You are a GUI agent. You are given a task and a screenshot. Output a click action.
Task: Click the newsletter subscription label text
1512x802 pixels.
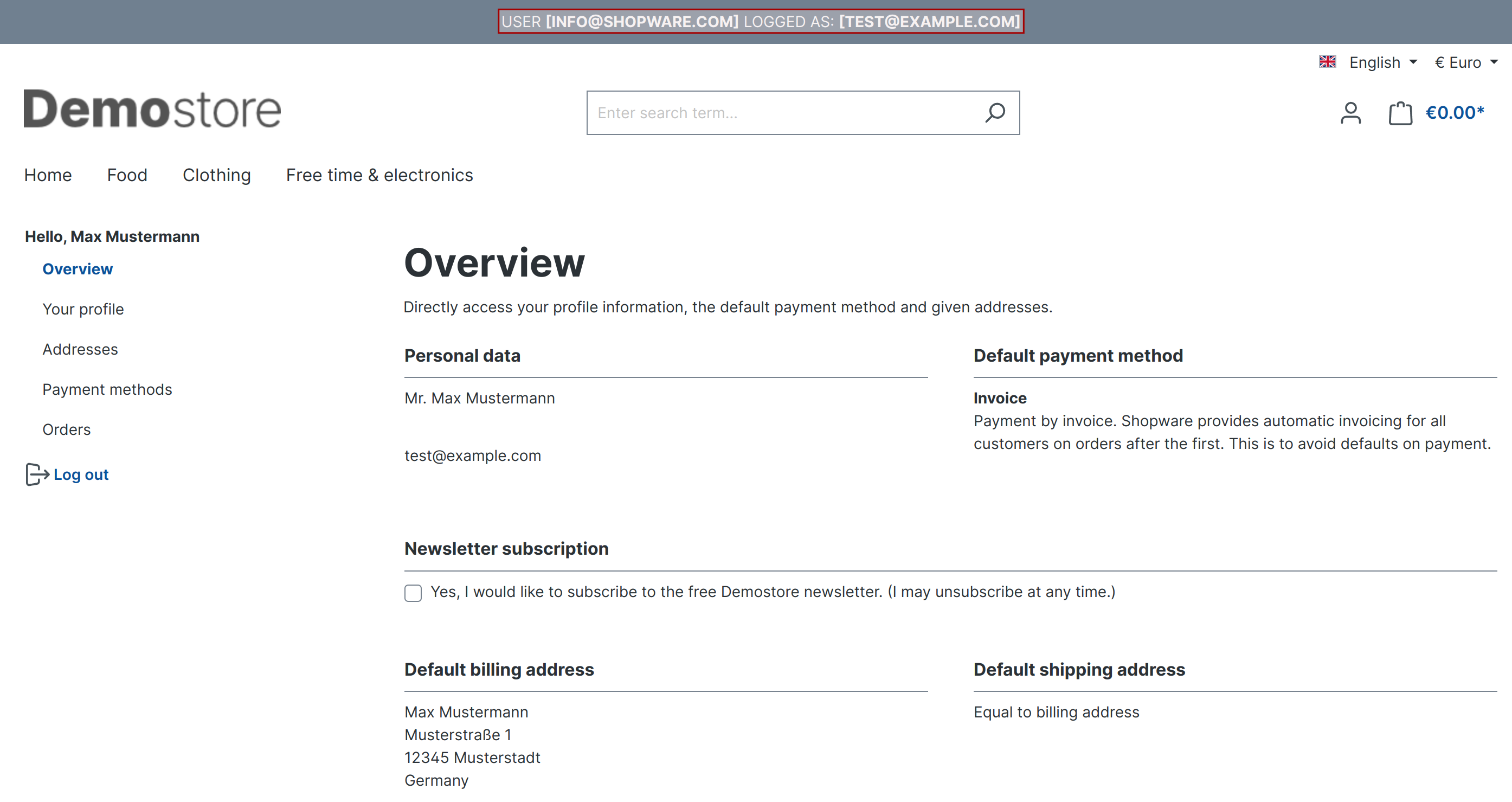tap(773, 592)
